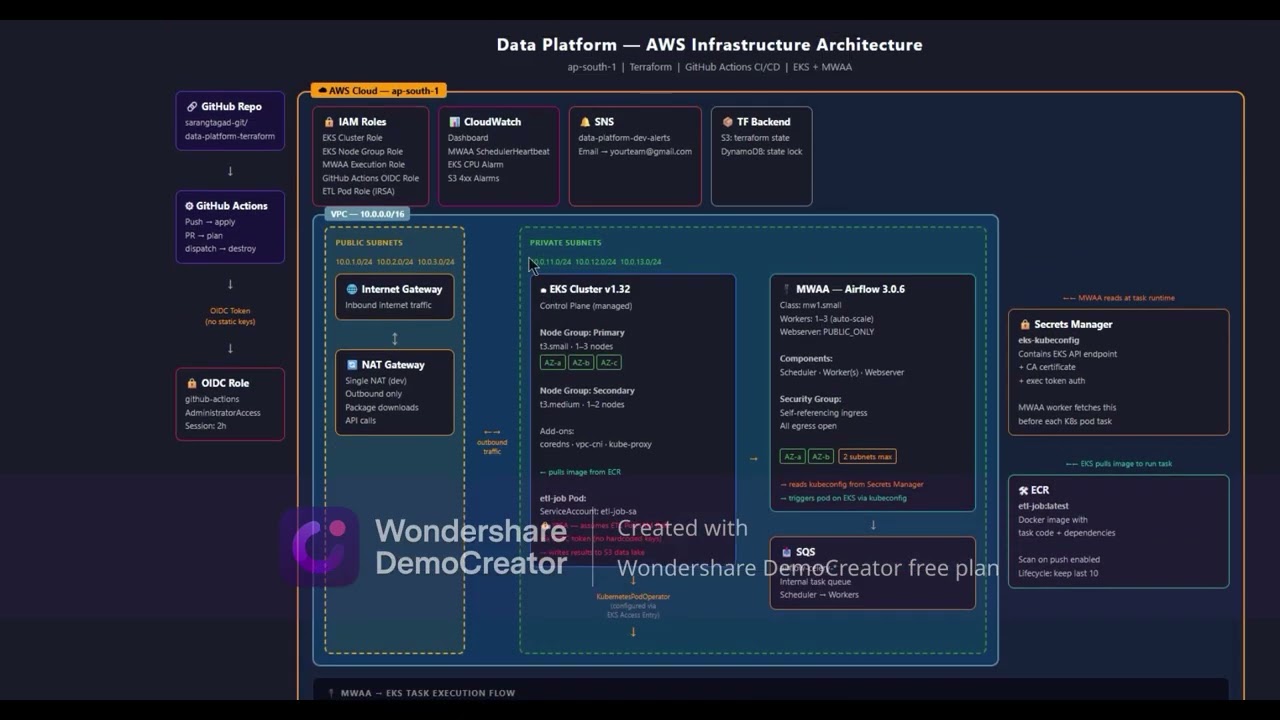Click the diagram title 'Data Platform — AWS Infrastructure Architecture'
This screenshot has width=1280, height=720.
709,45
